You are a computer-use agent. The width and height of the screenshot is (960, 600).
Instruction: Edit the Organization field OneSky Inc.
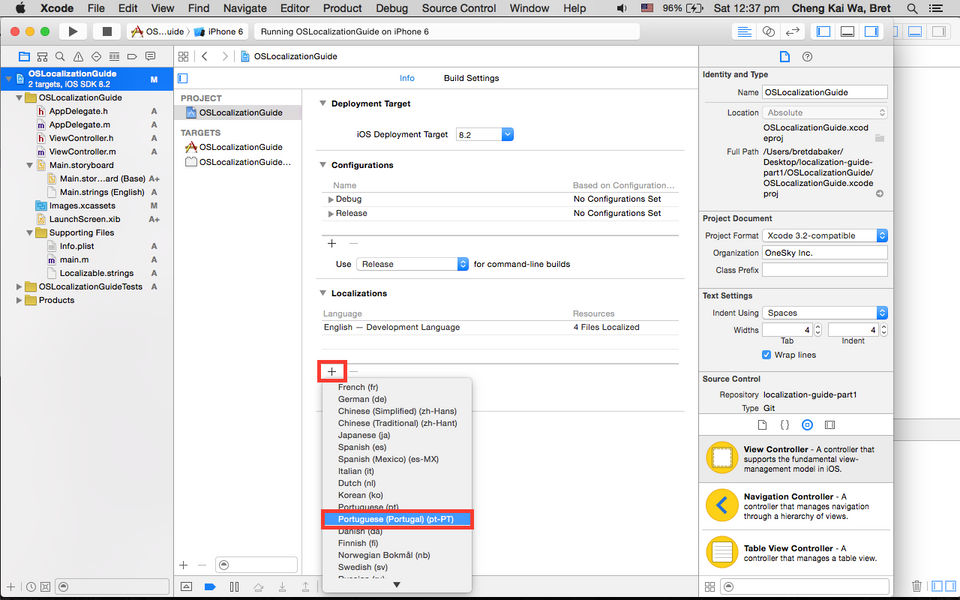[825, 253]
